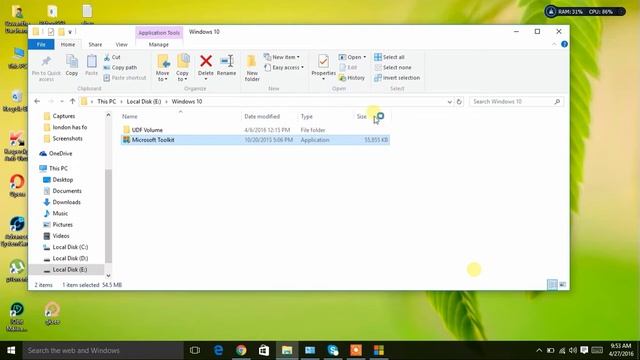The image size is (640, 360).
Task: Open Easy access dropdown
Action: pyautogui.click(x=284, y=67)
